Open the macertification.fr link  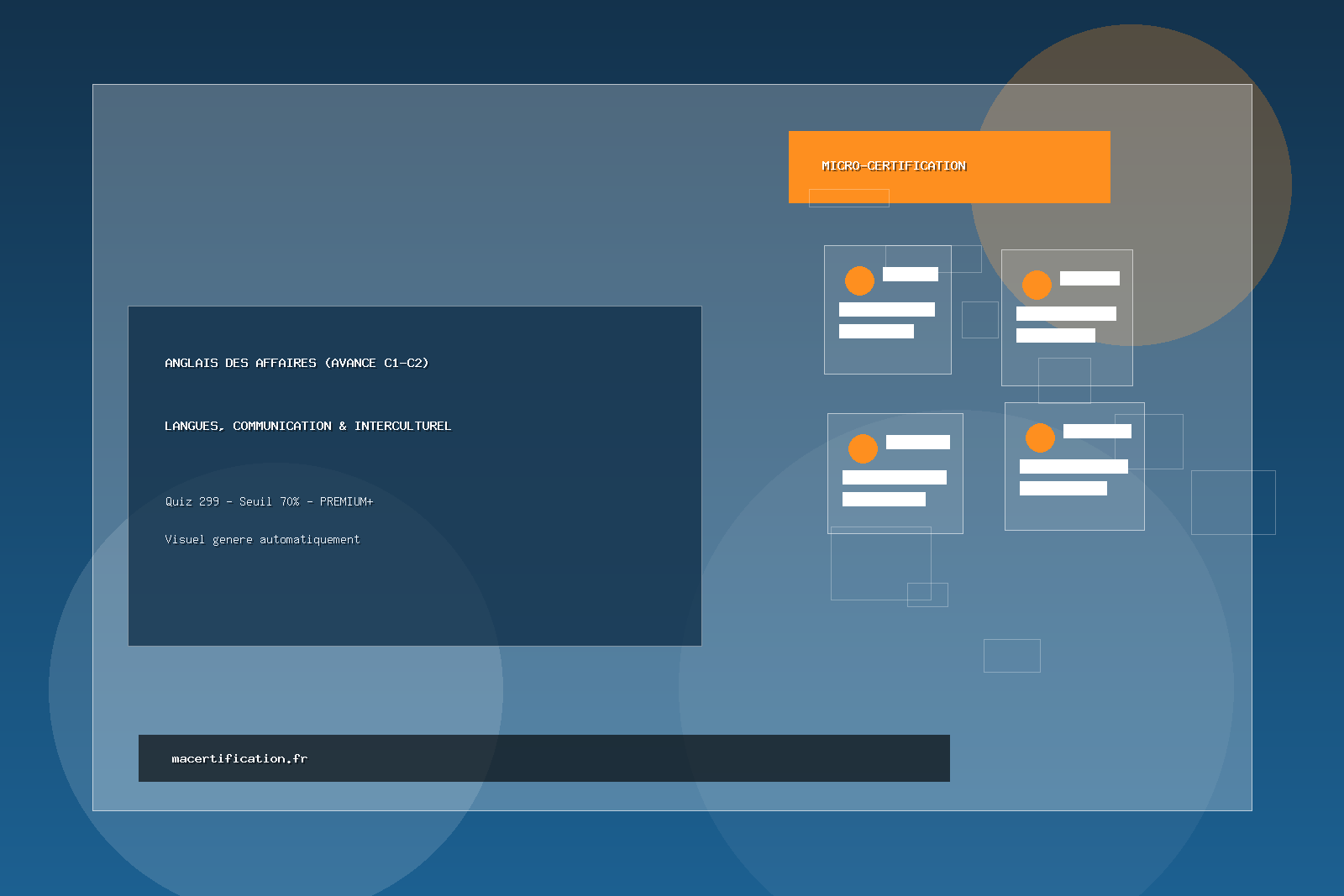click(x=239, y=758)
